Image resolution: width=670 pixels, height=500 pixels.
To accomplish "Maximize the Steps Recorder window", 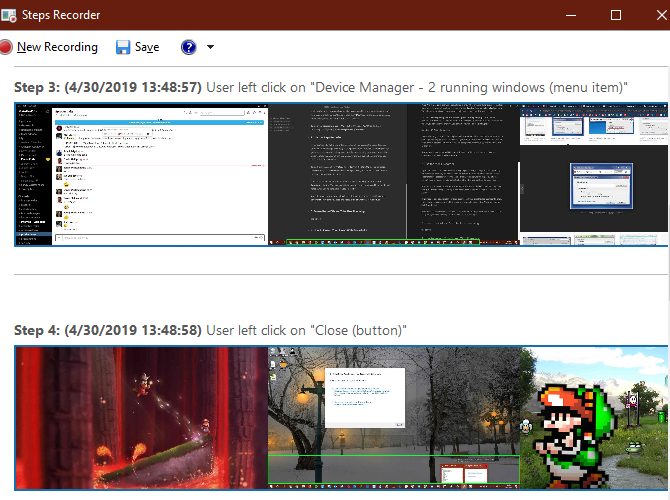I will (616, 15).
